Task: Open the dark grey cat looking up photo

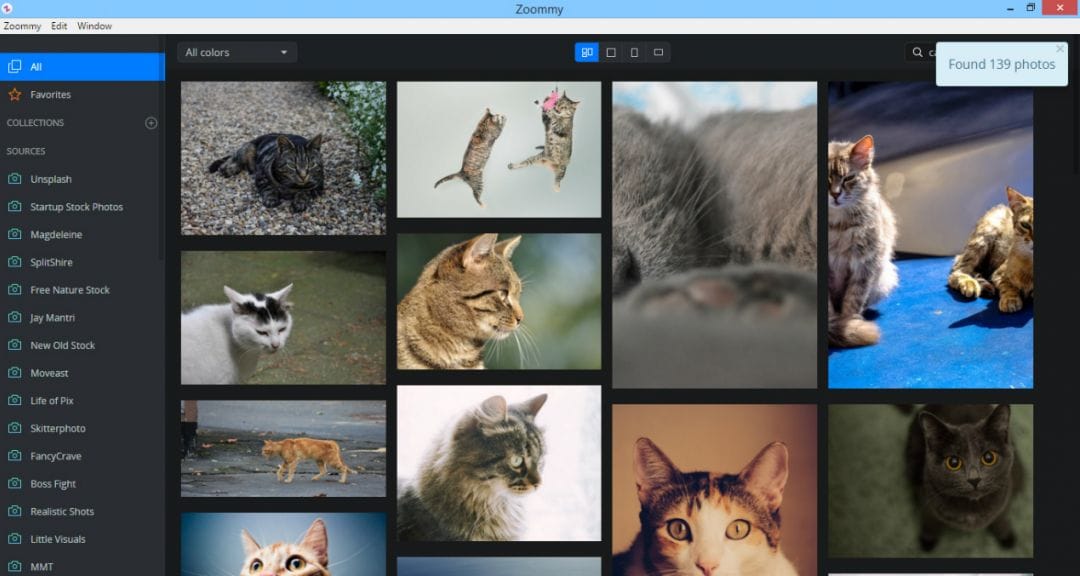Action: click(x=930, y=481)
